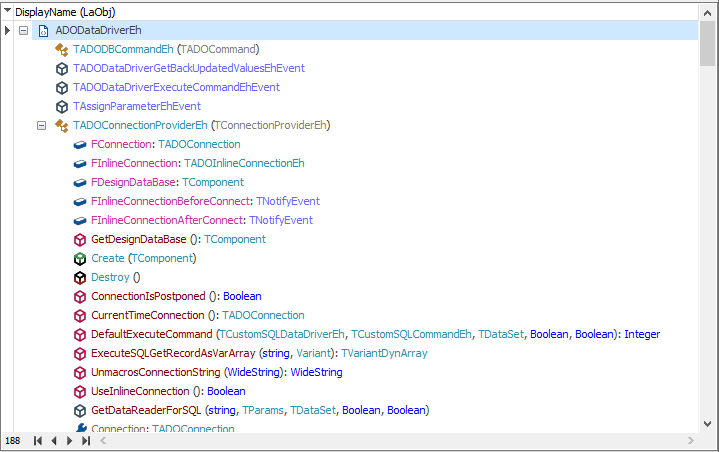The width and height of the screenshot is (719, 452).
Task: Click the current row indicator arrow
Action: pos(7,31)
